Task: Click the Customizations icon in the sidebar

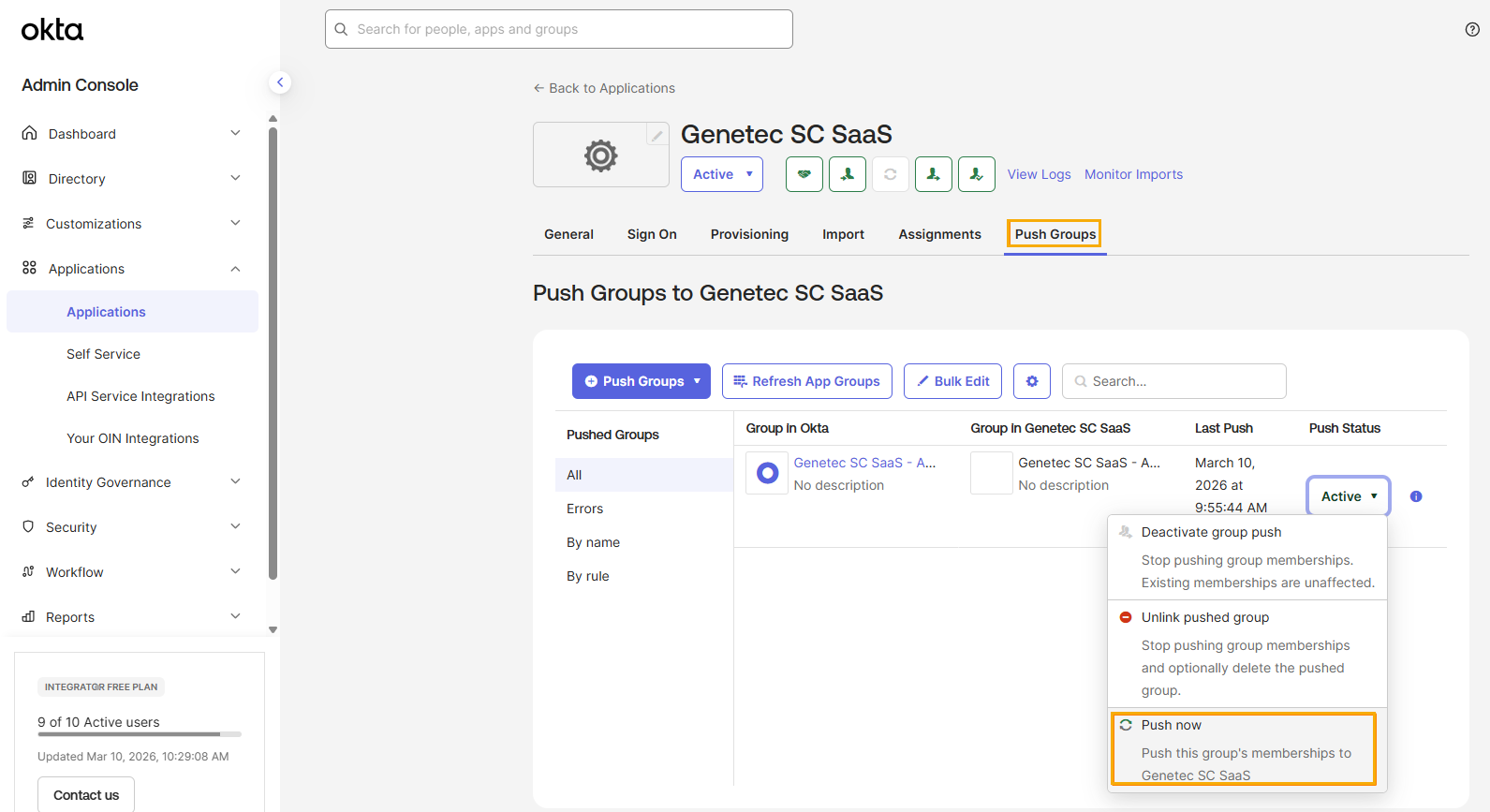Action: click(x=28, y=223)
